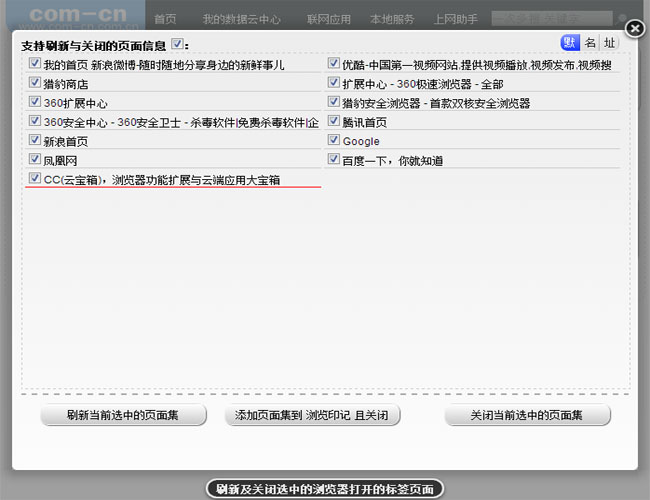
Task: Select 猎豹安全浏览器 - 首款双核安全浏览器 text
Action: click(x=436, y=103)
